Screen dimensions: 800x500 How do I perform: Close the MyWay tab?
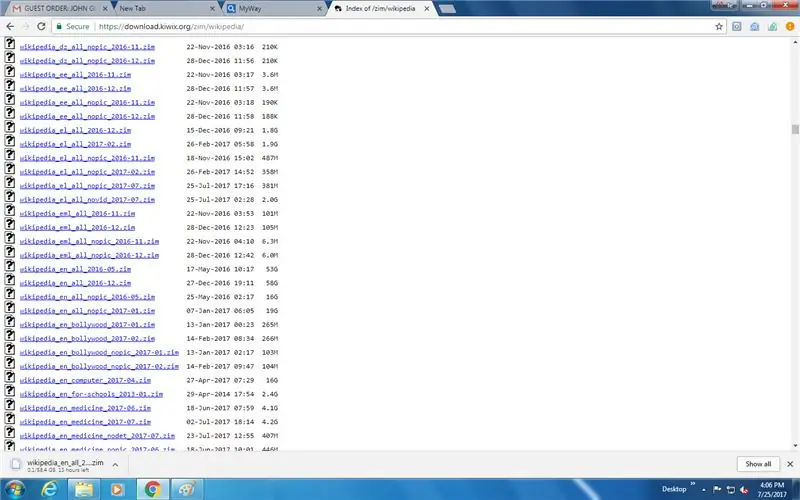pyautogui.click(x=319, y=9)
